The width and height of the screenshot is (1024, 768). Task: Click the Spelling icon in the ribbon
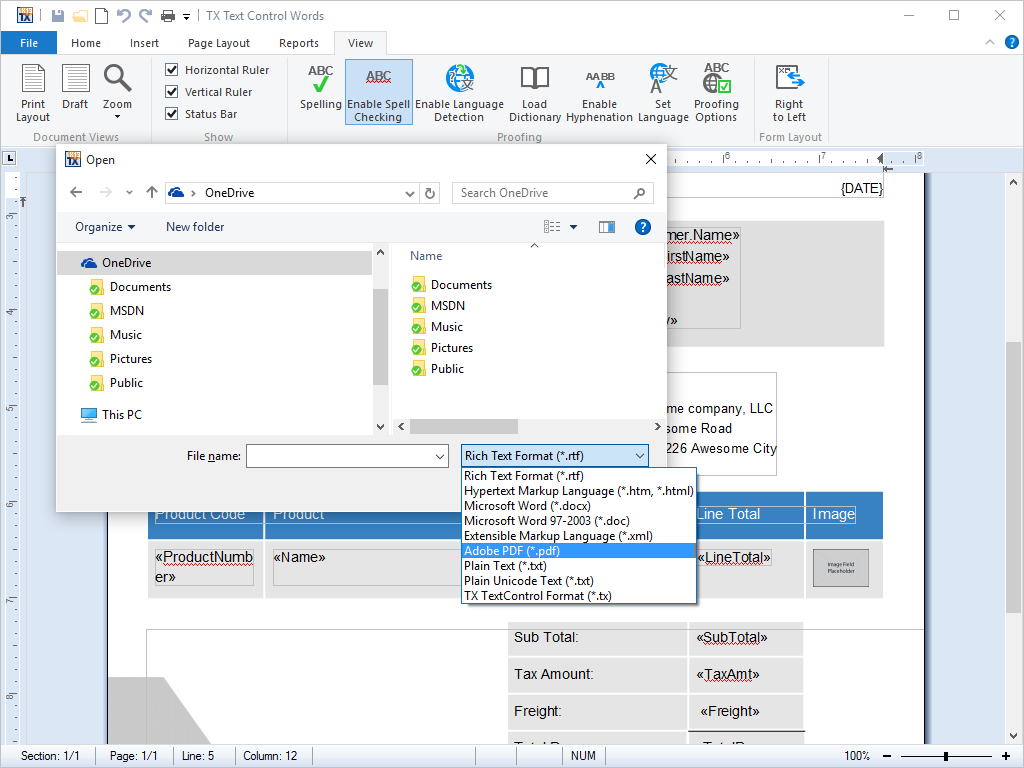pyautogui.click(x=320, y=87)
